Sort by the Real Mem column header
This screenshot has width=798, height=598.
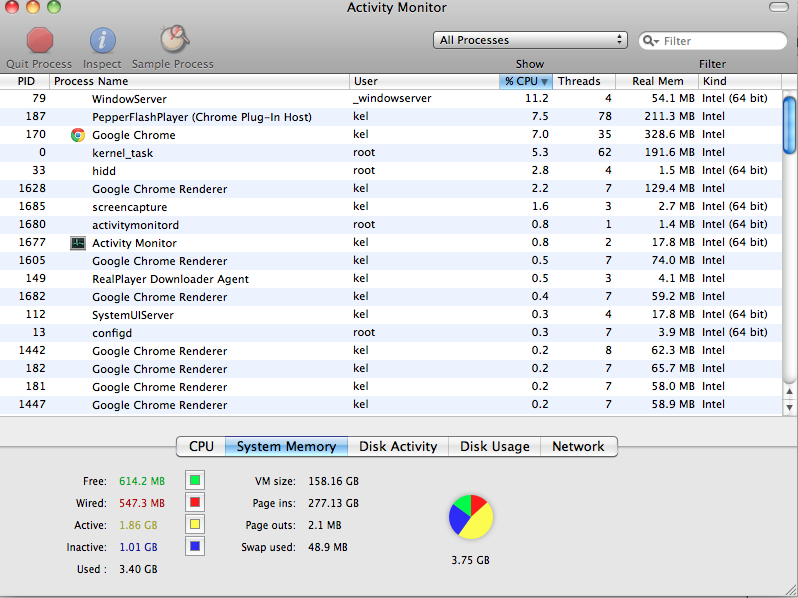pyautogui.click(x=657, y=81)
